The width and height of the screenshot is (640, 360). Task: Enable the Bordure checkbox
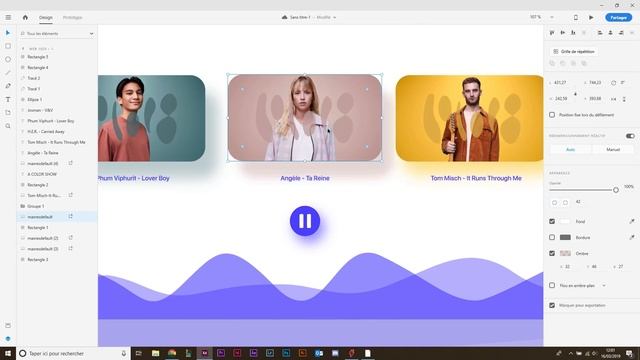tap(552, 237)
